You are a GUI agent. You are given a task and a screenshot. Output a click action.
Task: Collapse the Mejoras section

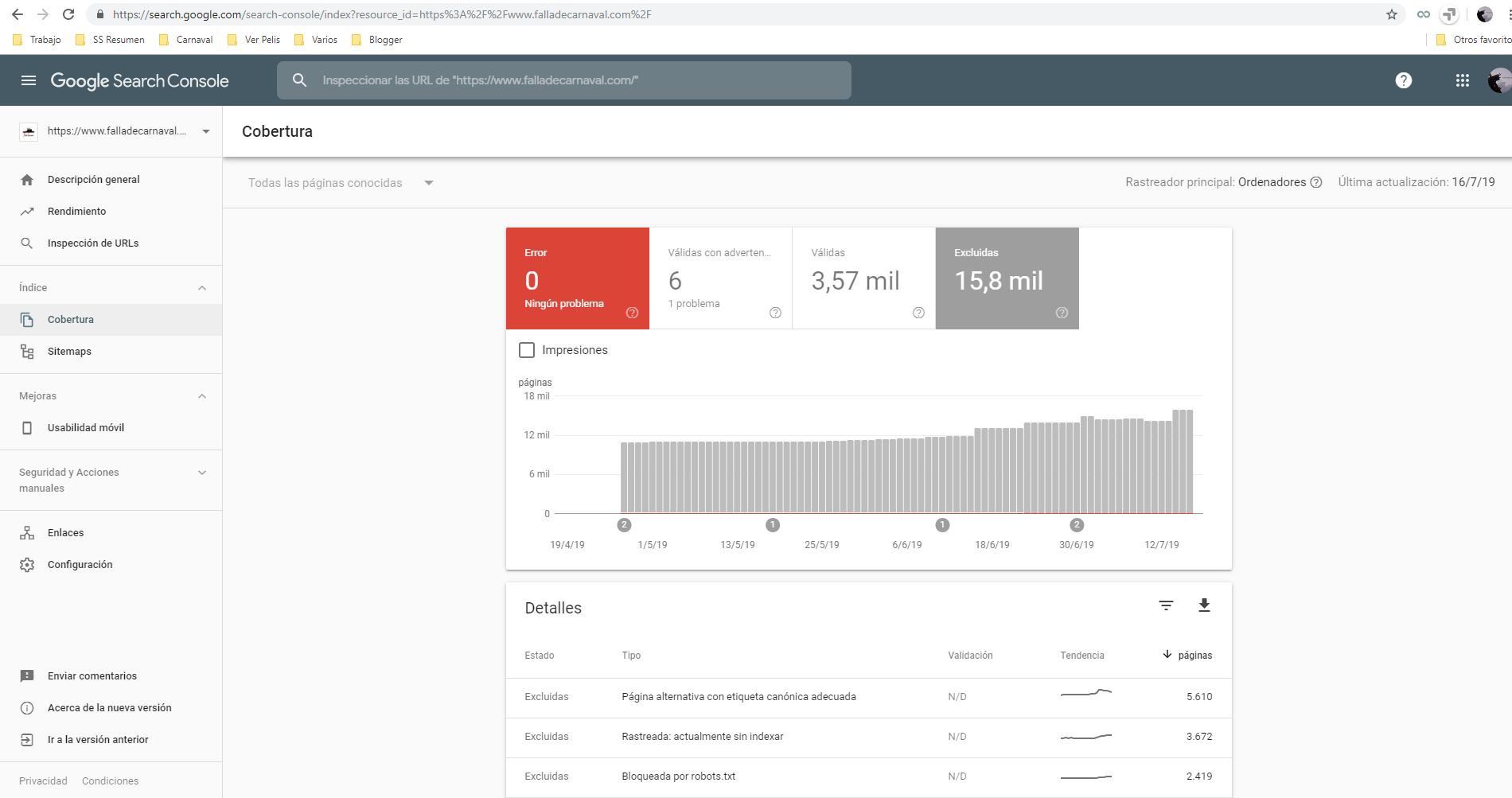point(202,396)
